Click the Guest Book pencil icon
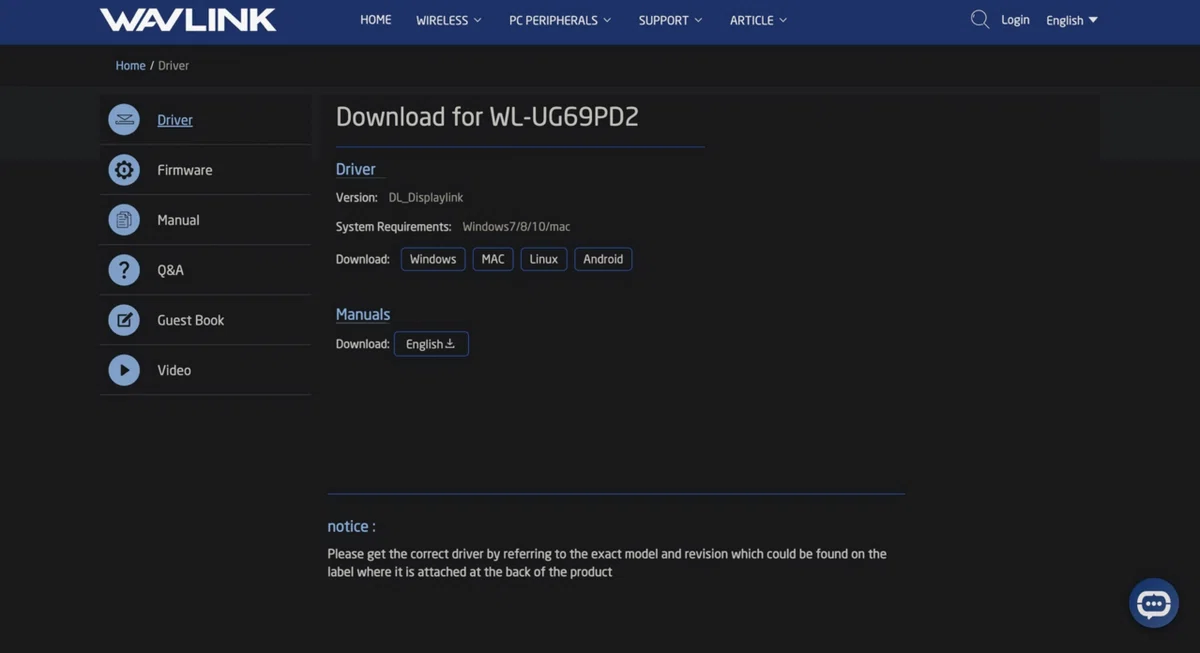This screenshot has width=1200, height=653. click(124, 320)
